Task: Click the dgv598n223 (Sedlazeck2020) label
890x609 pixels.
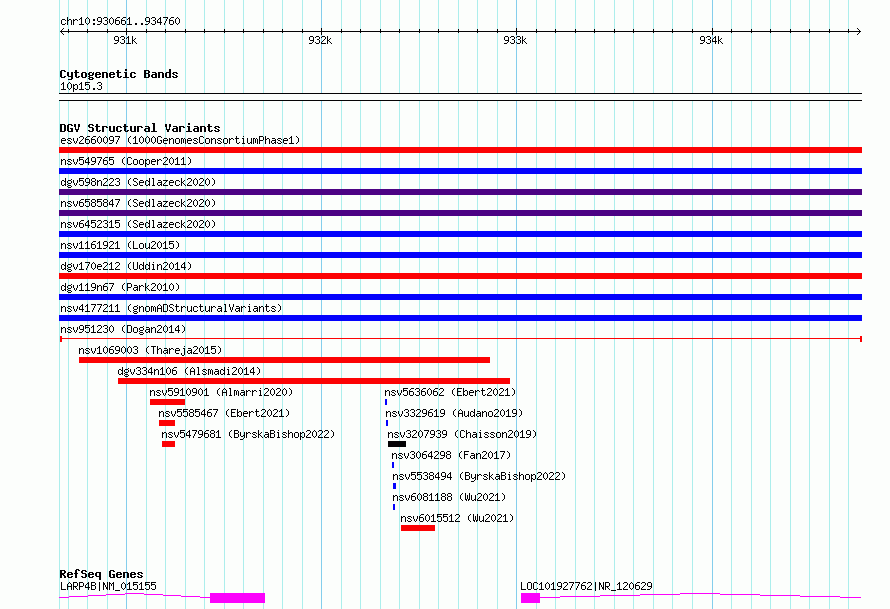Action: (138, 182)
